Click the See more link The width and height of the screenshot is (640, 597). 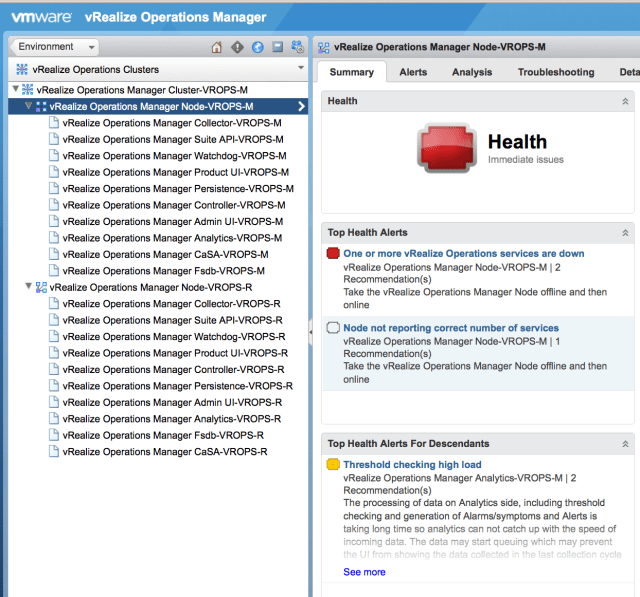(364, 572)
